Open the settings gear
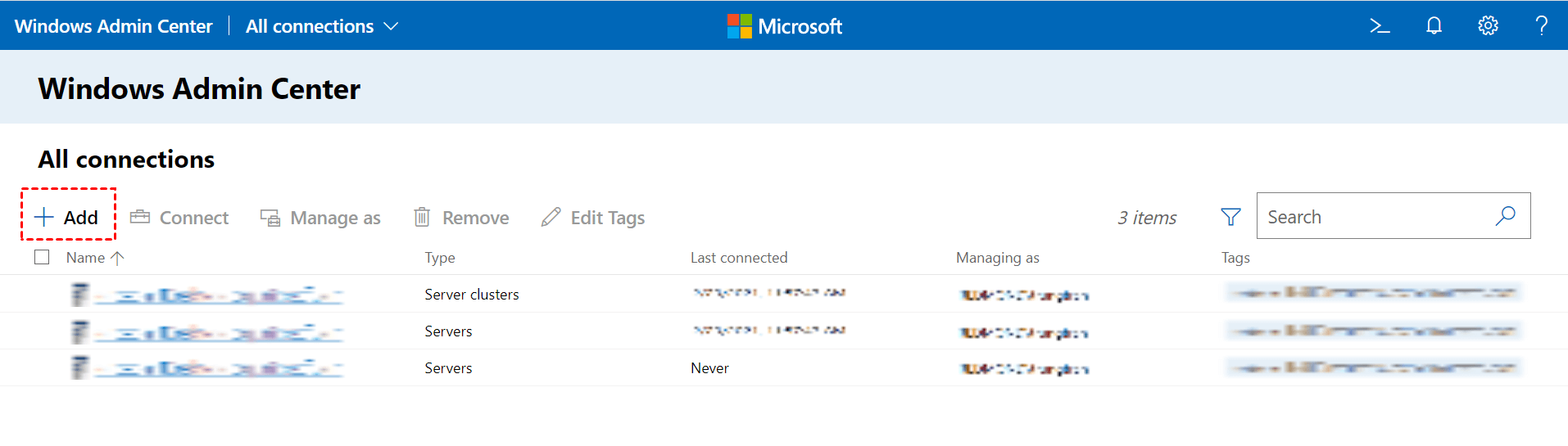 pos(1488,26)
